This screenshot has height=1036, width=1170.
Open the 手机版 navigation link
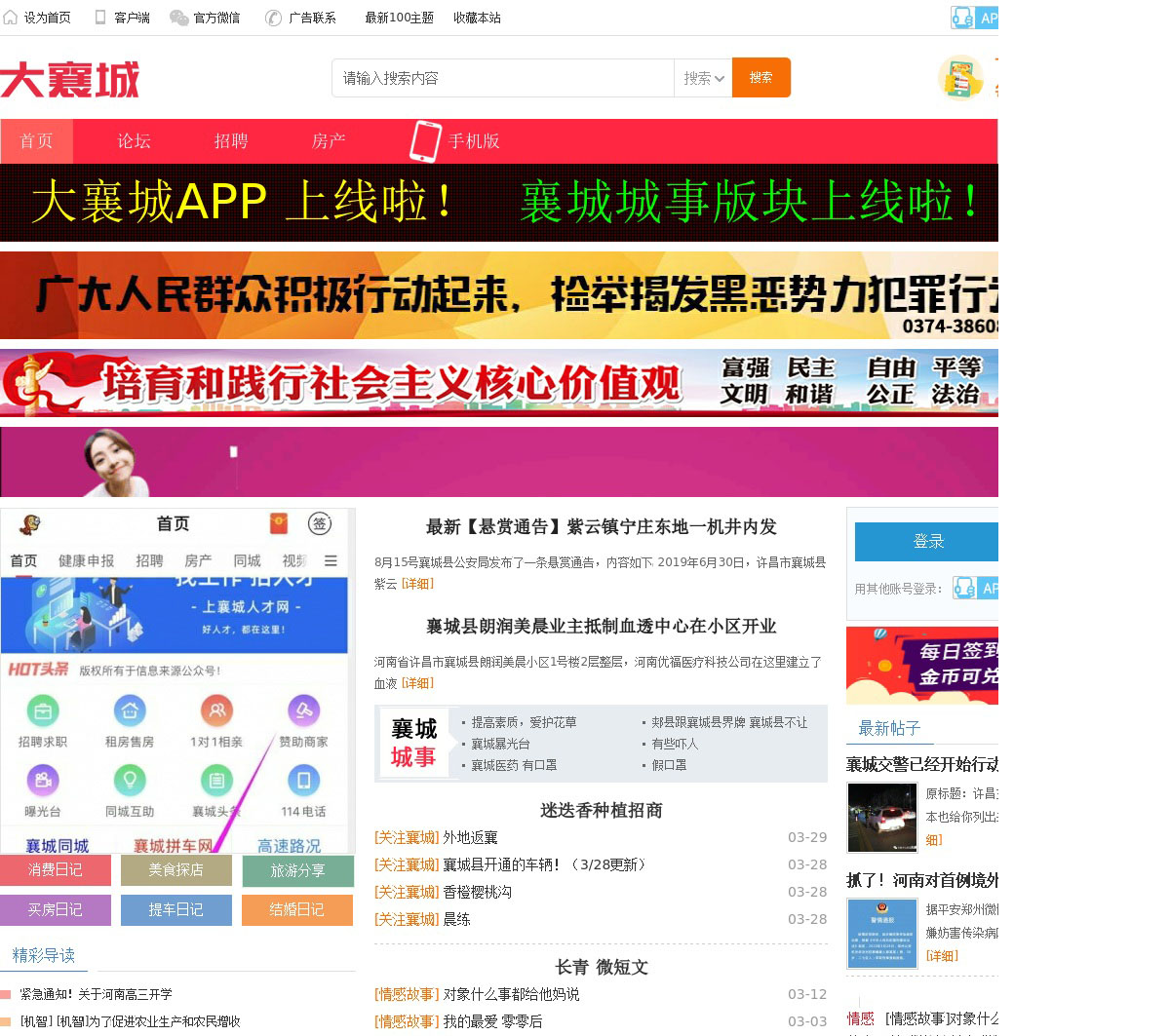tap(474, 141)
